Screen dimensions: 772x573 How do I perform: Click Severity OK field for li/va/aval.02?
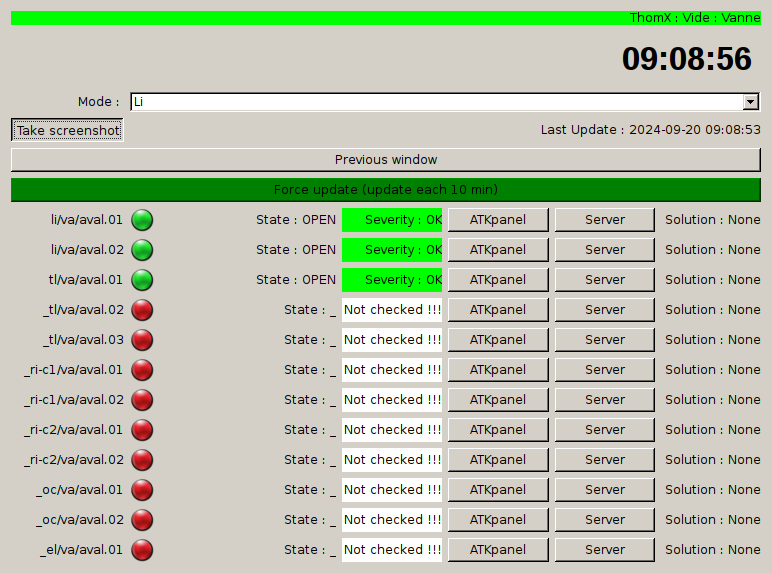(x=392, y=250)
